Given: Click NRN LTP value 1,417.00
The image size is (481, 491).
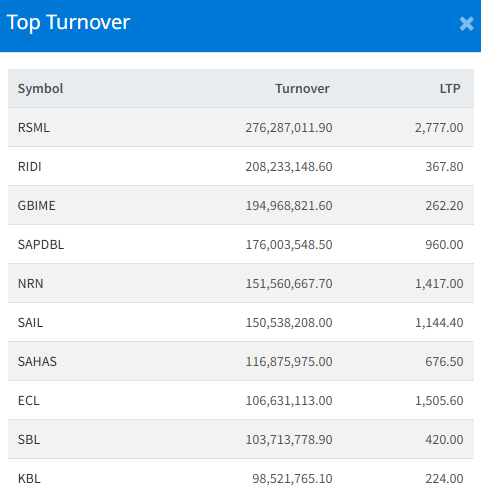Looking at the screenshot, I should click(439, 284).
